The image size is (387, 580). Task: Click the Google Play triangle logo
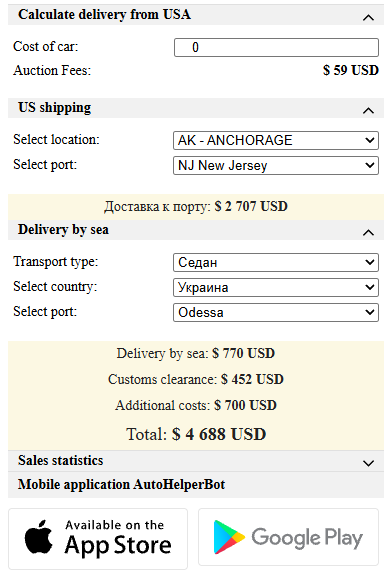tap(229, 537)
